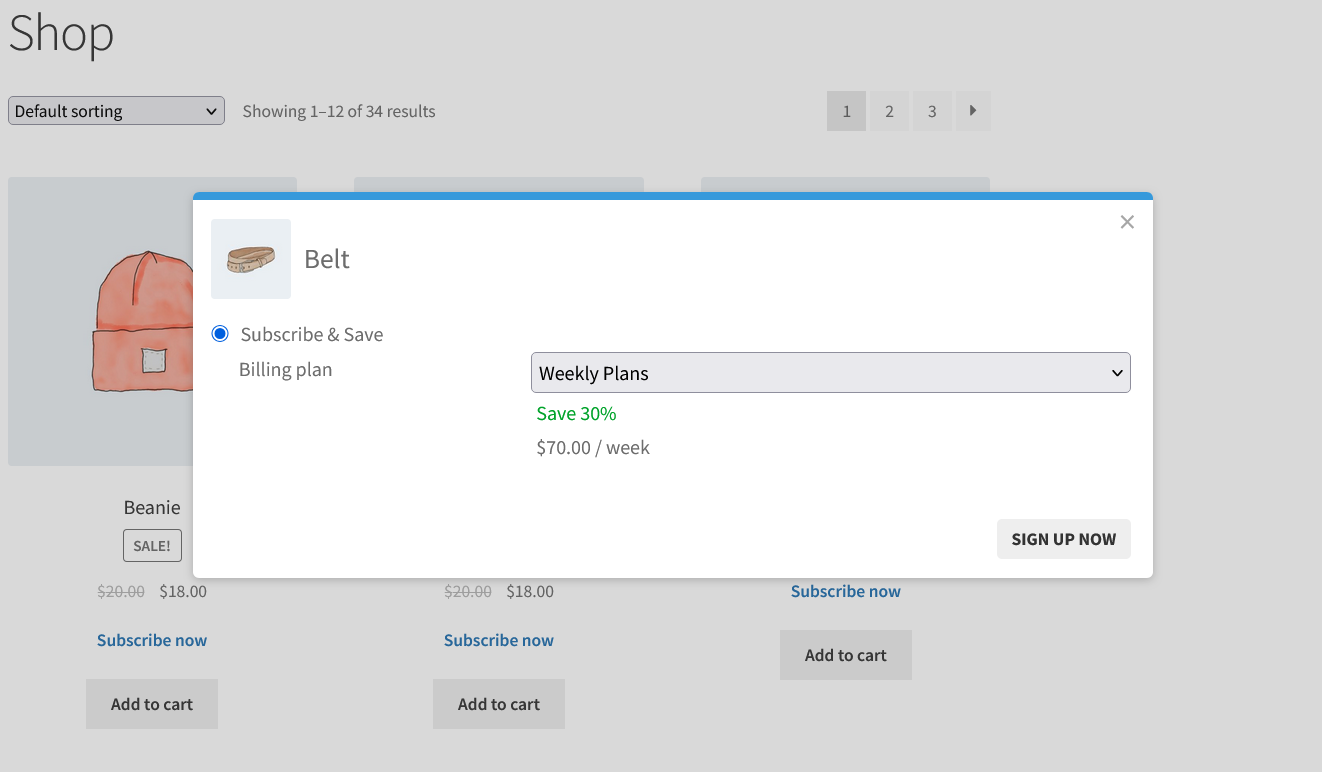Go to results page 3
Viewport: 1322px width, 772px height.
932,111
